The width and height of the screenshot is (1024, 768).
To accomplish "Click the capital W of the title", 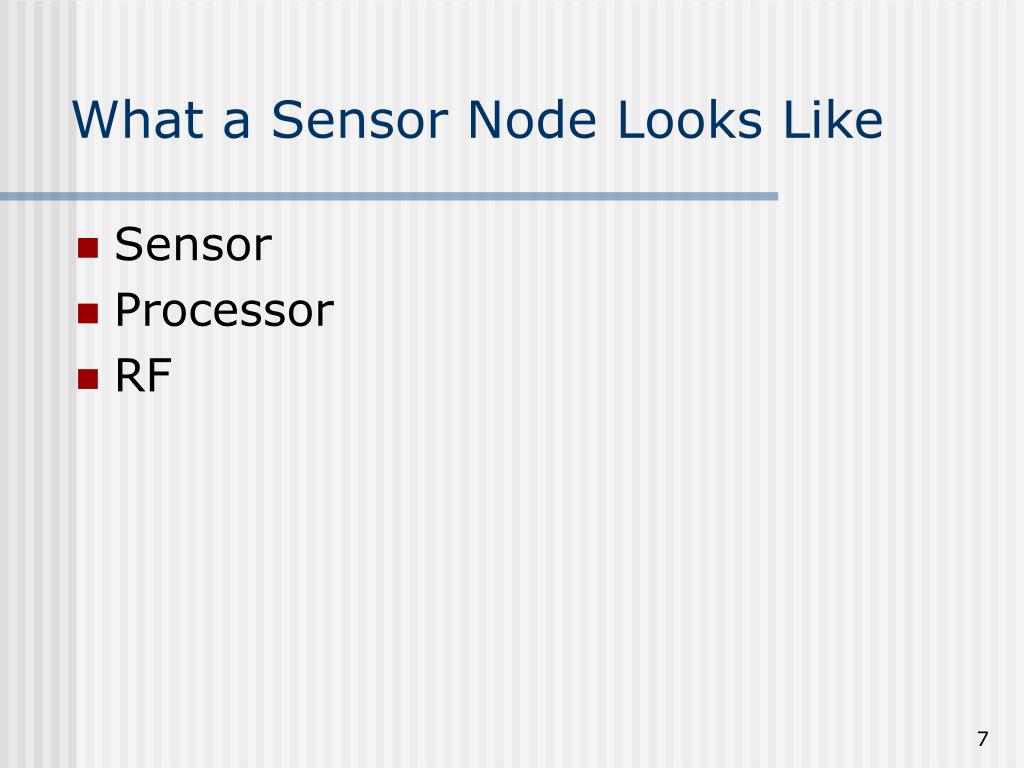I will click(96, 120).
